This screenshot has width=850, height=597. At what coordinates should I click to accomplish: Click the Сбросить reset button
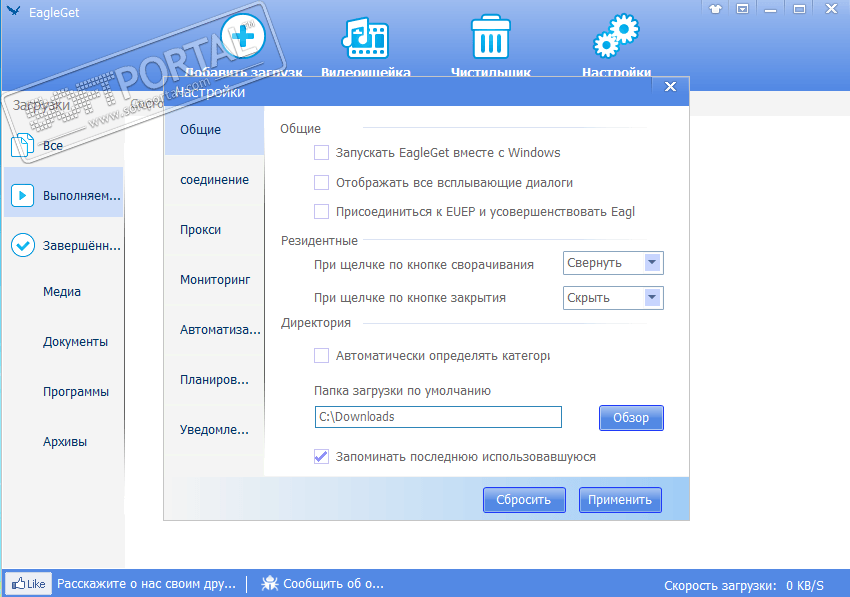click(524, 499)
